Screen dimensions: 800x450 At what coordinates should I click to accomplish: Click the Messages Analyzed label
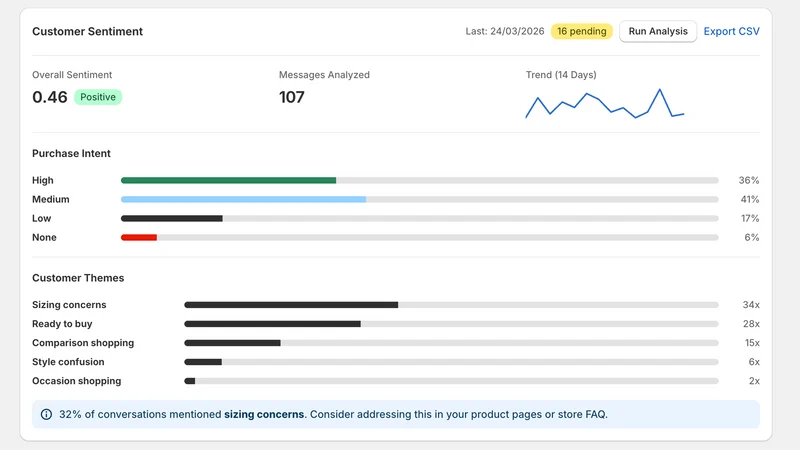point(324,74)
